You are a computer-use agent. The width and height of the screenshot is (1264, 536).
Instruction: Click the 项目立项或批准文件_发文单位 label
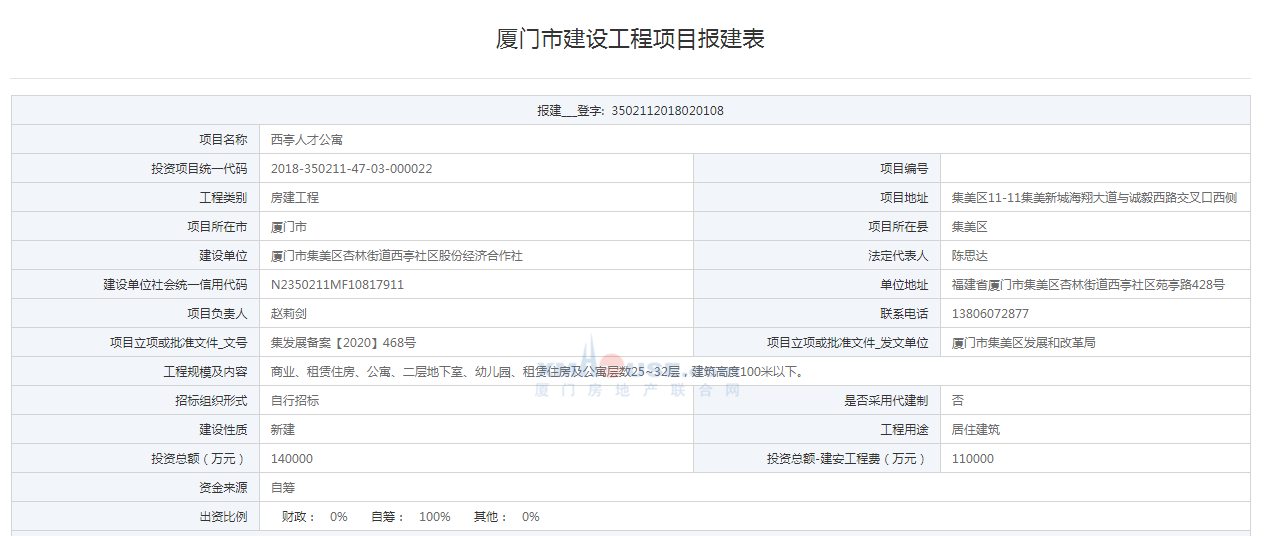click(848, 343)
